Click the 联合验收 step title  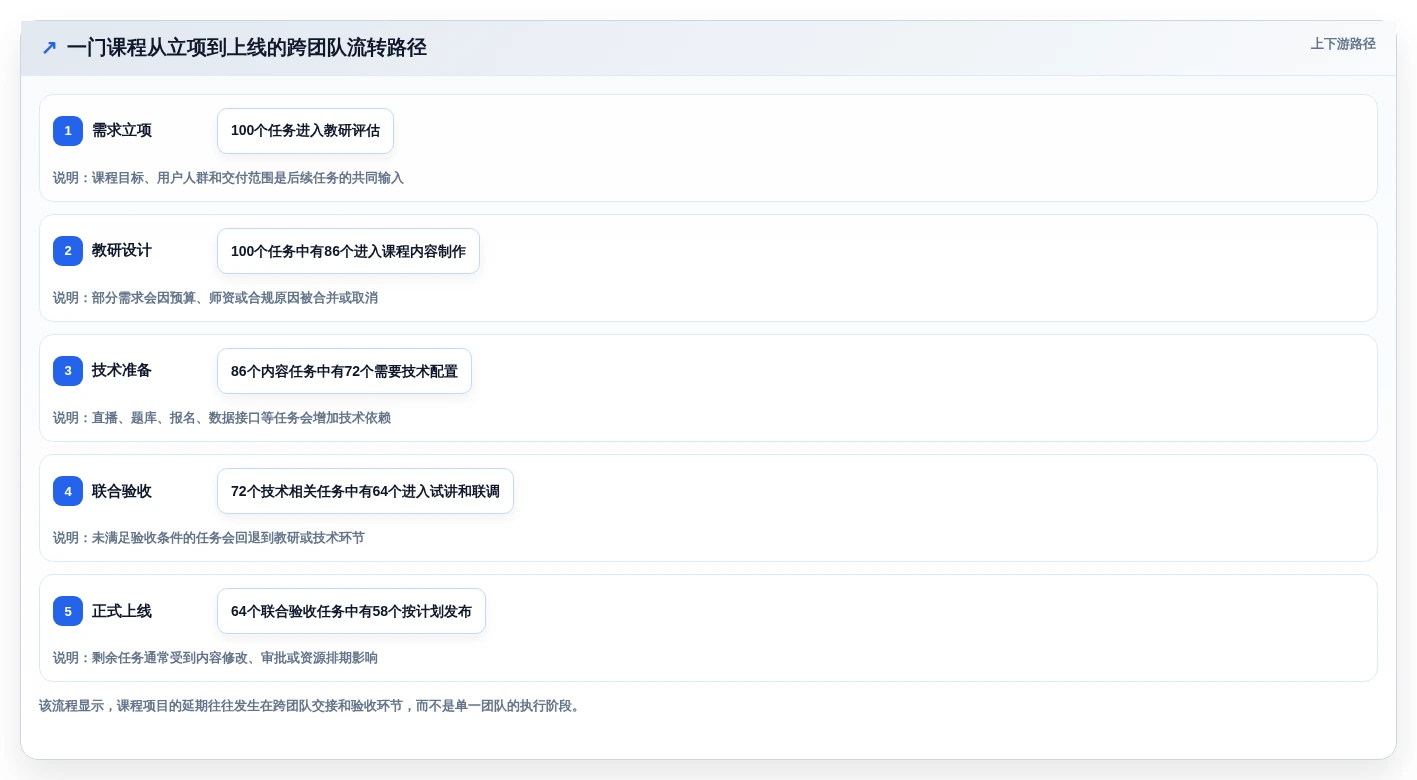point(122,491)
